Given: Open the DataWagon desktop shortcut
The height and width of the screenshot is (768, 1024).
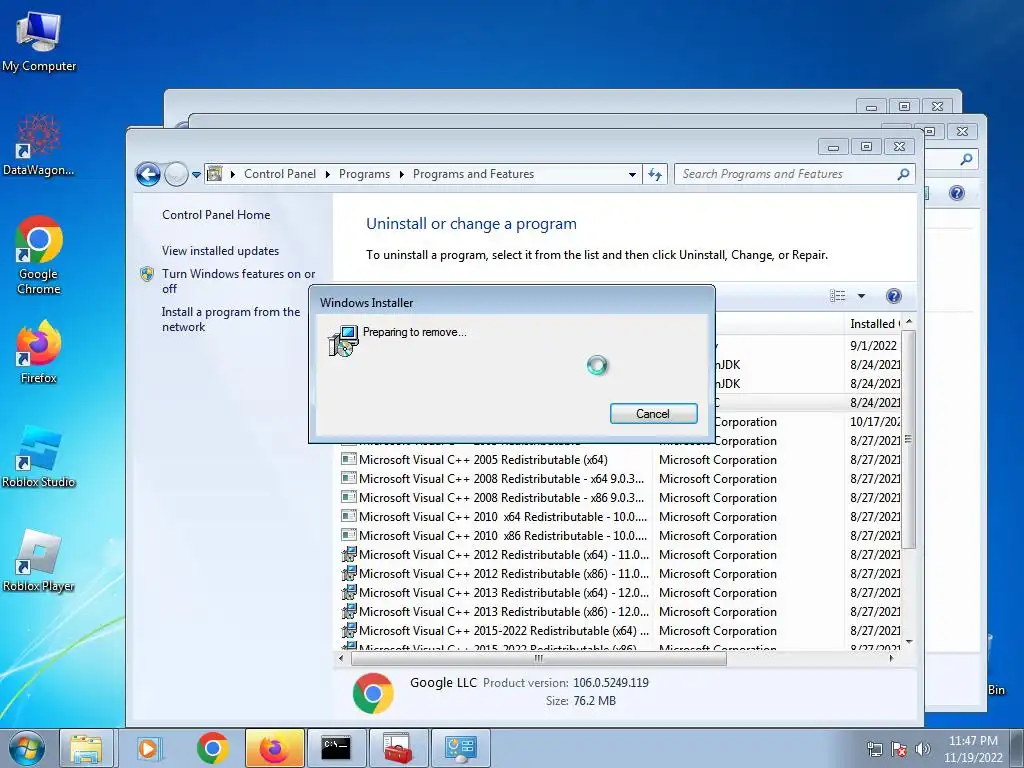Looking at the screenshot, I should pos(39,145).
